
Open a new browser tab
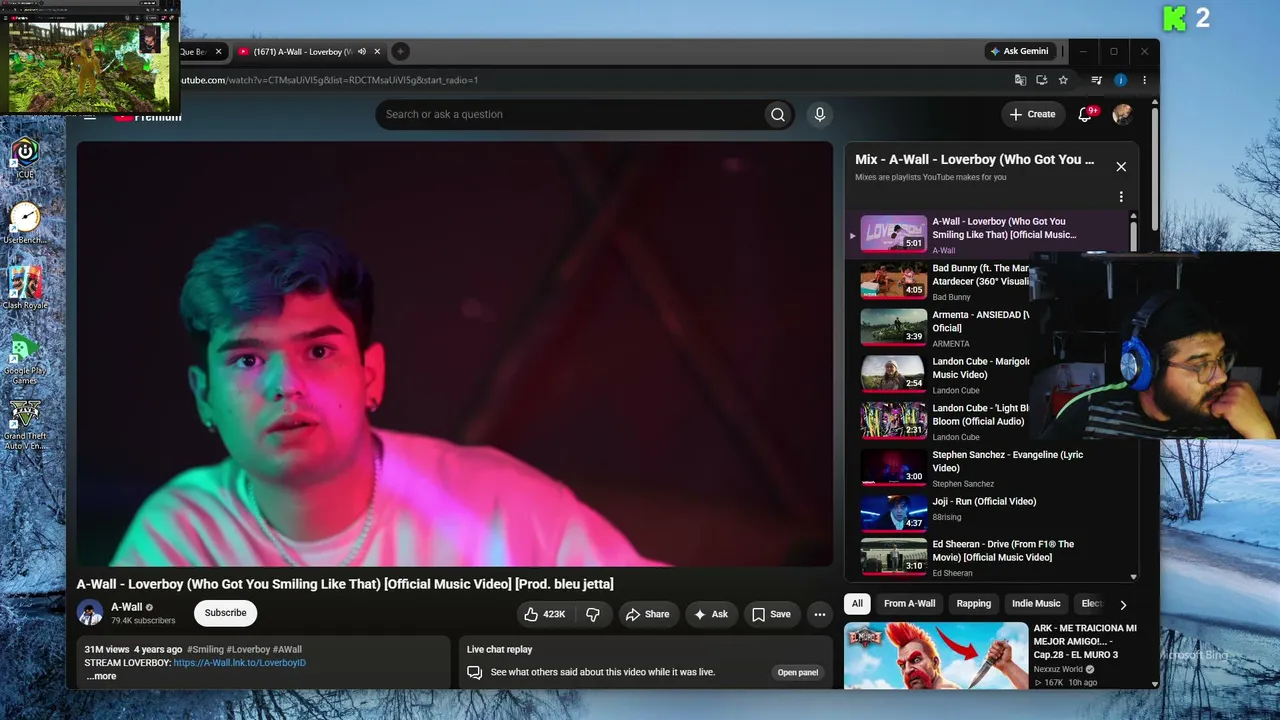pyautogui.click(x=400, y=51)
